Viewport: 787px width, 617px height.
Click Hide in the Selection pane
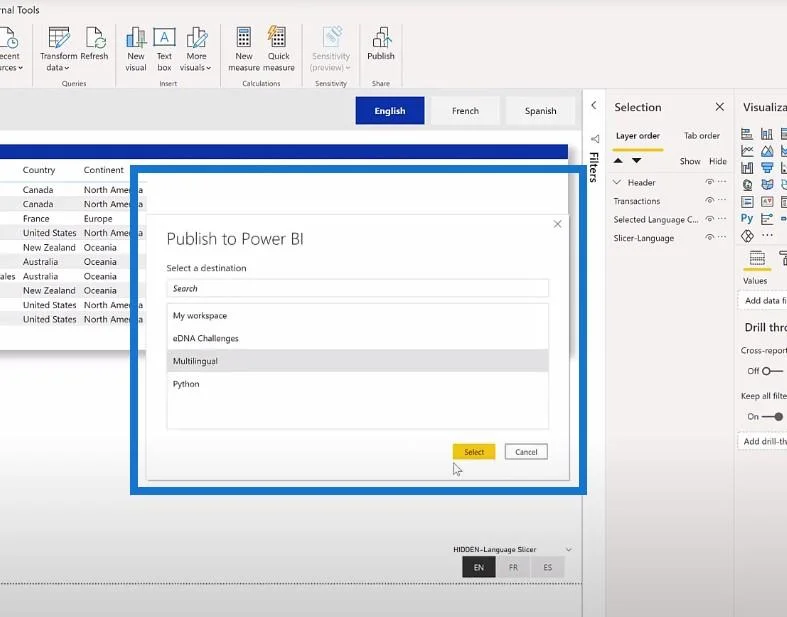click(718, 161)
